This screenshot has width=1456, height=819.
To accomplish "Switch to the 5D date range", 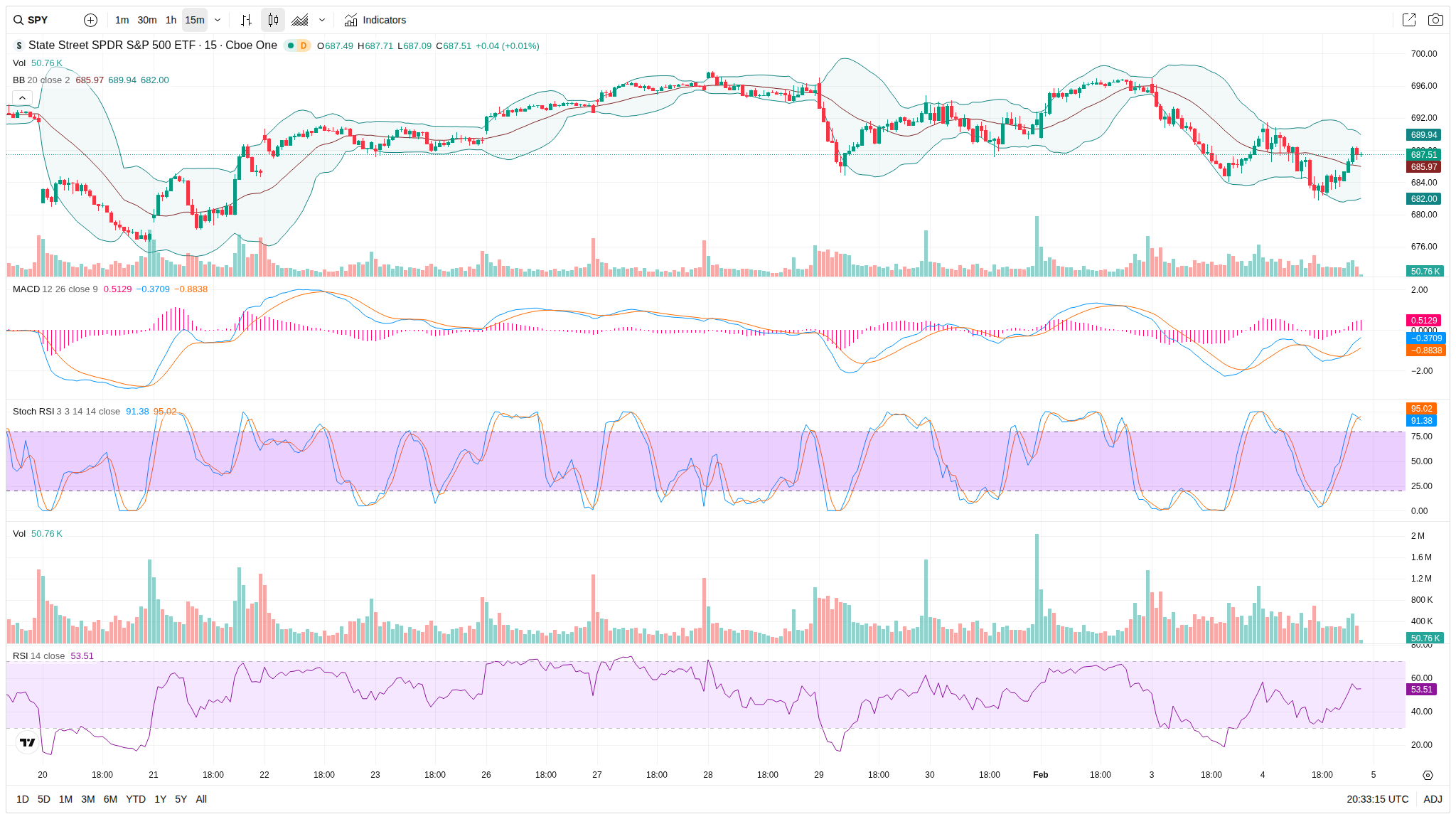I will [x=43, y=799].
